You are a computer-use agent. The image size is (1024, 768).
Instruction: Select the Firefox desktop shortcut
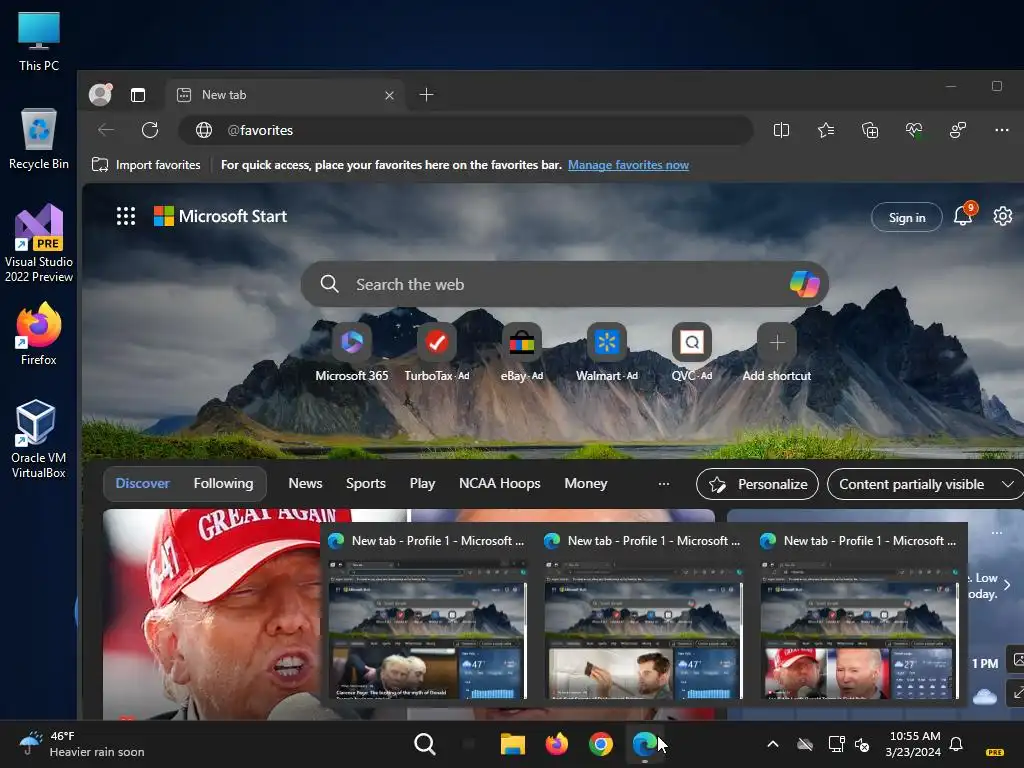(39, 334)
